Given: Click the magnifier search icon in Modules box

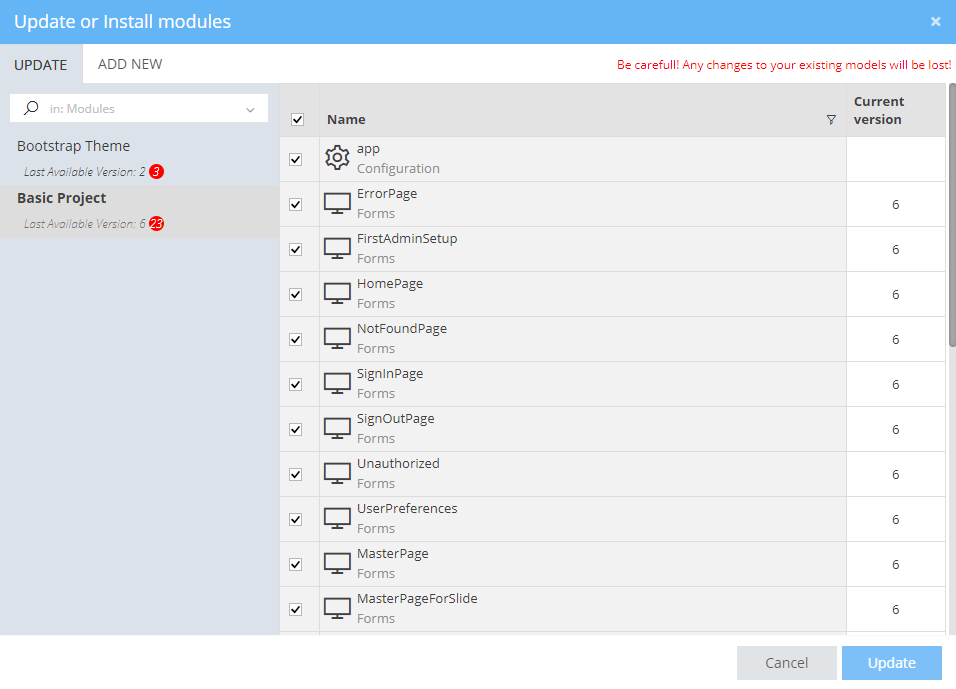Looking at the screenshot, I should (x=32, y=108).
